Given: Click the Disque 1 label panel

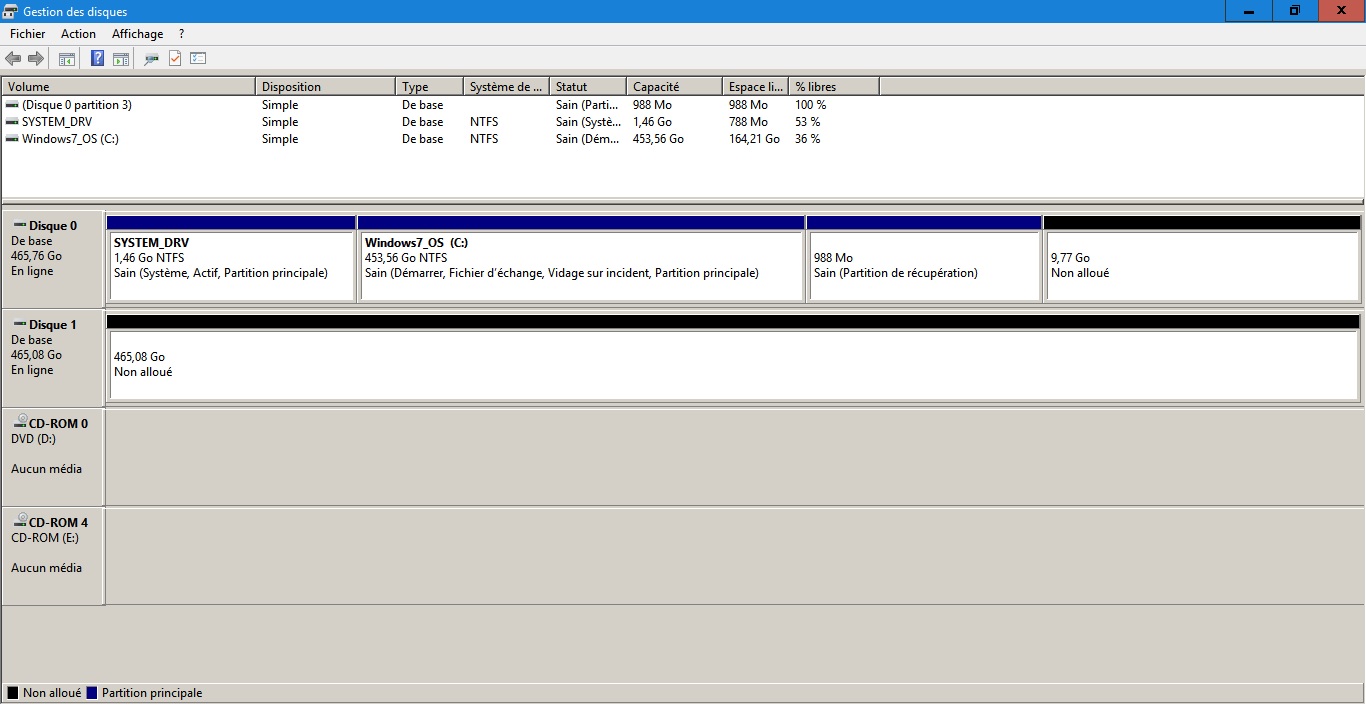Looking at the screenshot, I should point(53,355).
